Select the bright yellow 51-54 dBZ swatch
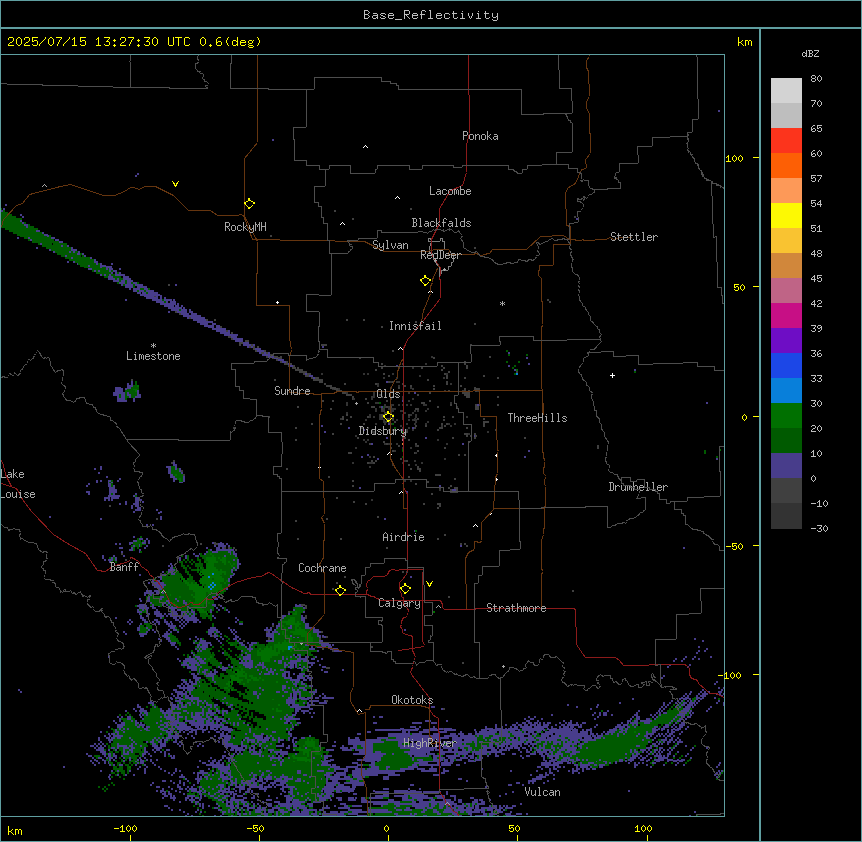862x842 pixels. tap(786, 215)
